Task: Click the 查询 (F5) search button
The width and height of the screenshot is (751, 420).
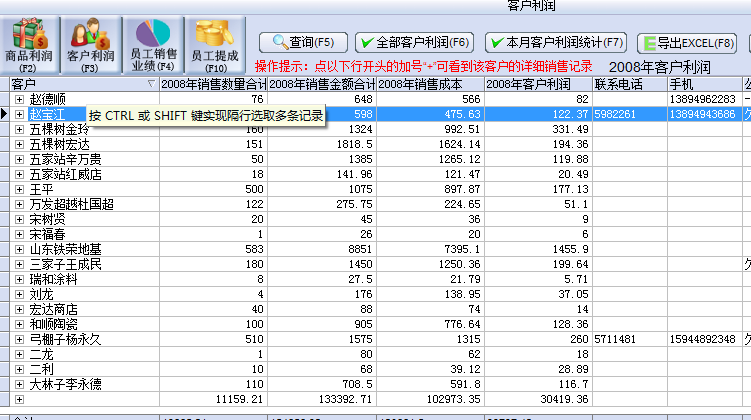Action: (303, 42)
